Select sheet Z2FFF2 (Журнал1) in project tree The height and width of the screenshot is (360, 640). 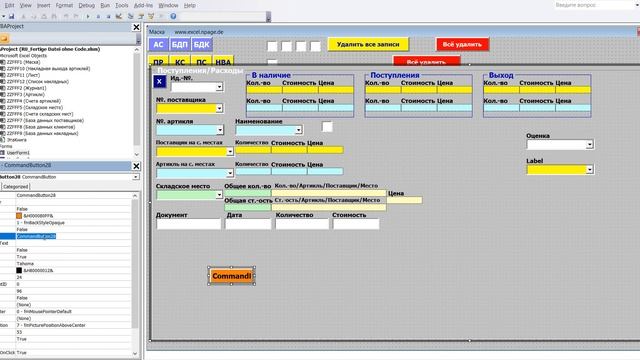[x=27, y=88]
